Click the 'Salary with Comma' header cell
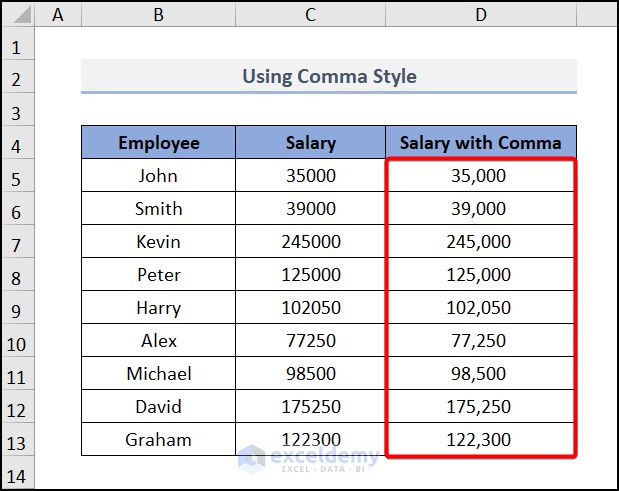Image resolution: width=619 pixels, height=491 pixels. 481,143
